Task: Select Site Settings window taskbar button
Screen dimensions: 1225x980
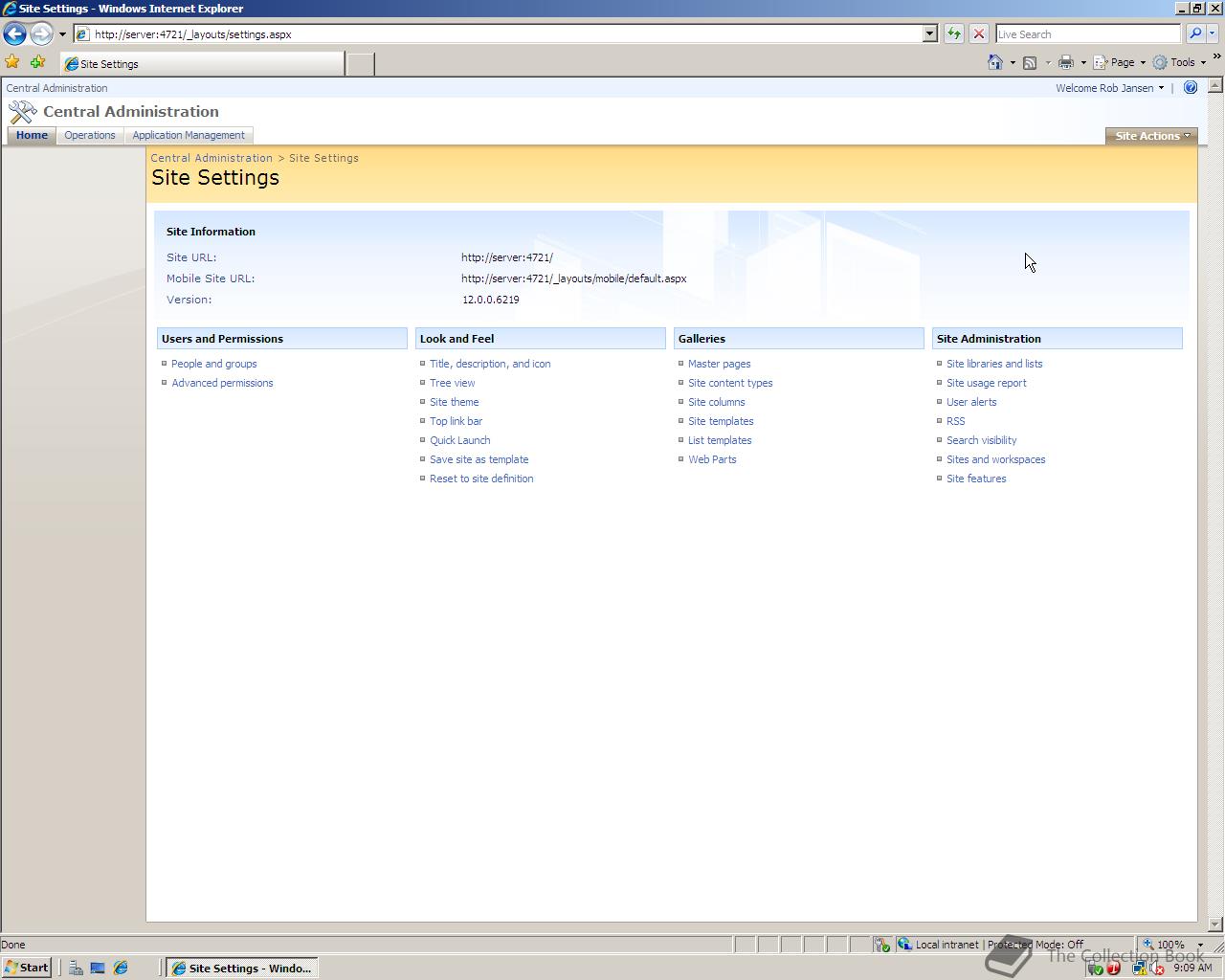Action: tap(243, 968)
